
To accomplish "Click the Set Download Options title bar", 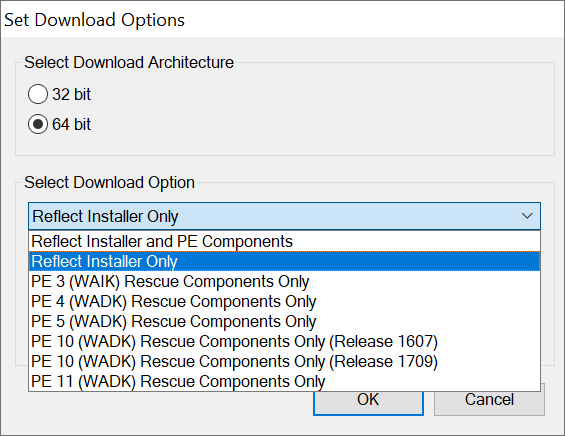I will [x=282, y=19].
